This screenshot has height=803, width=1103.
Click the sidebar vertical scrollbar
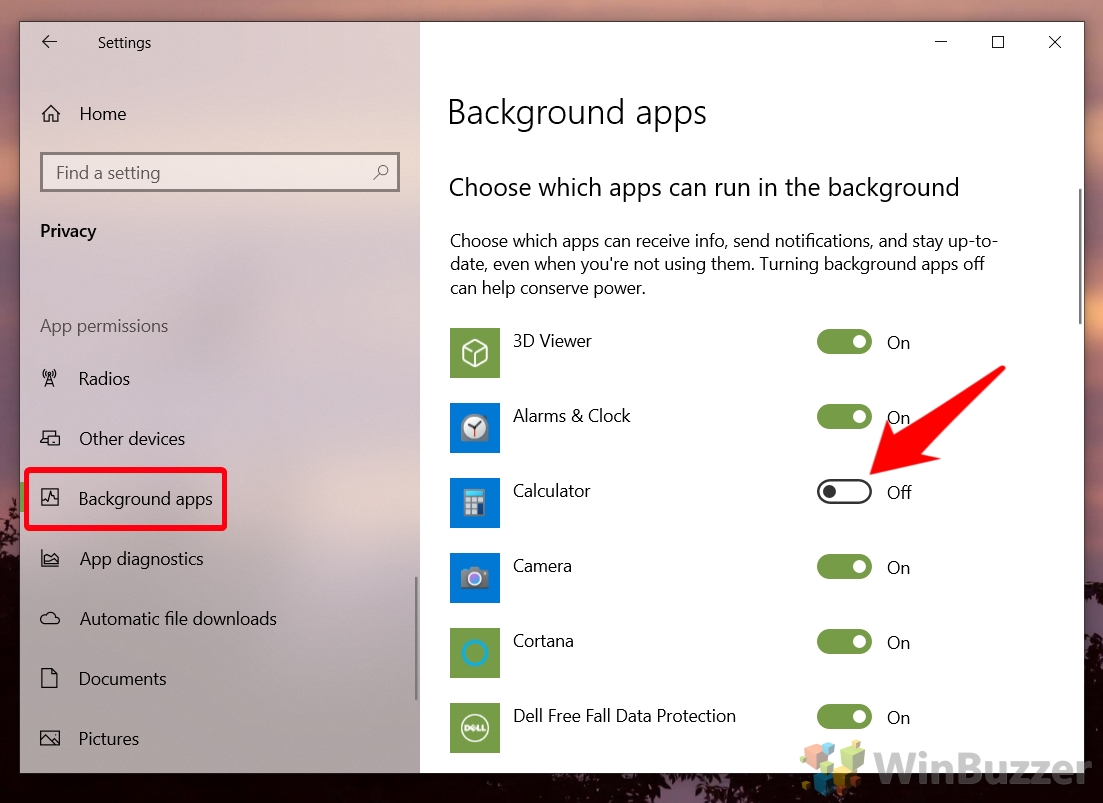pyautogui.click(x=416, y=638)
